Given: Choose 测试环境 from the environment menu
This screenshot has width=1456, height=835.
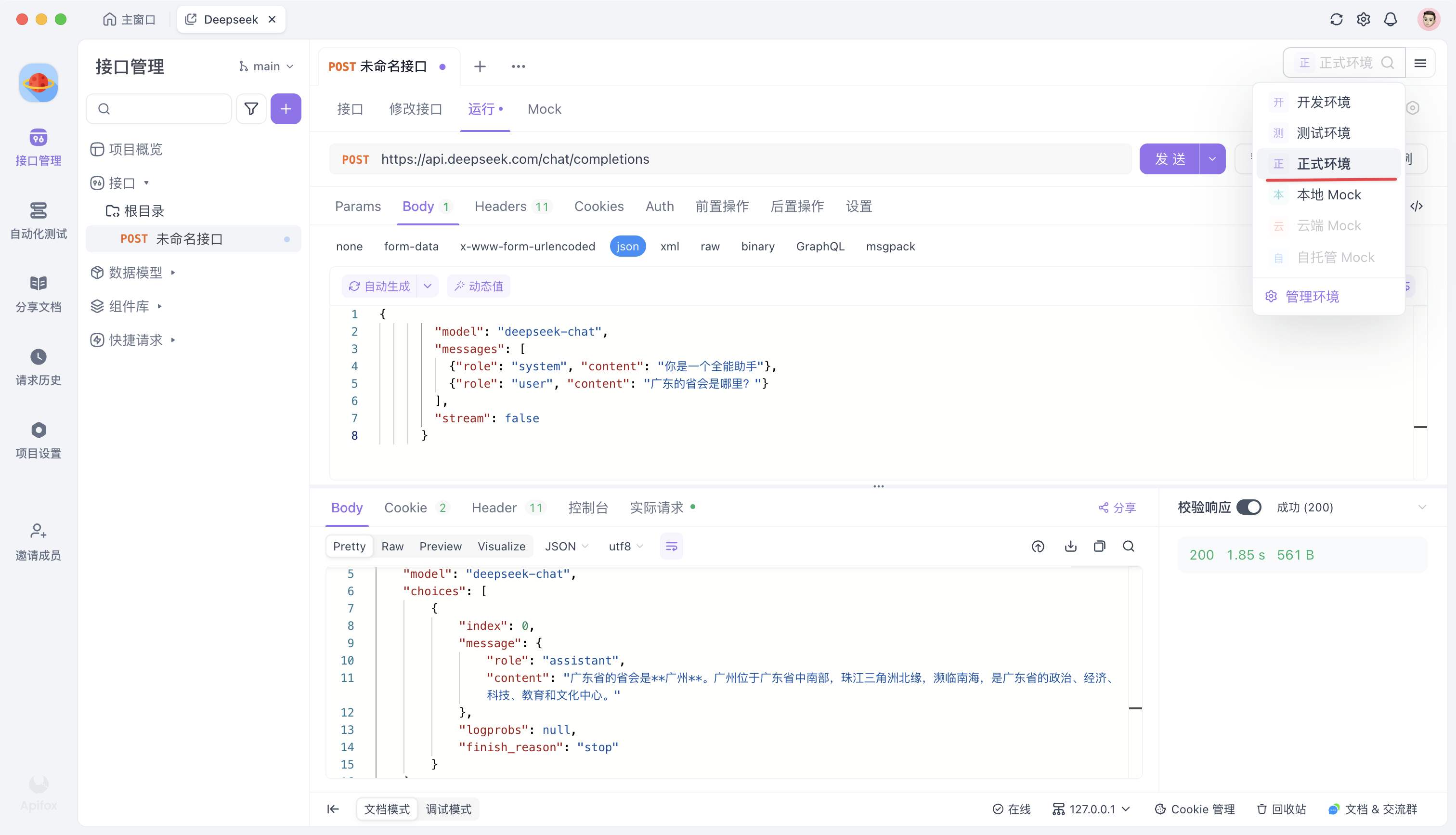Looking at the screenshot, I should 1323,133.
